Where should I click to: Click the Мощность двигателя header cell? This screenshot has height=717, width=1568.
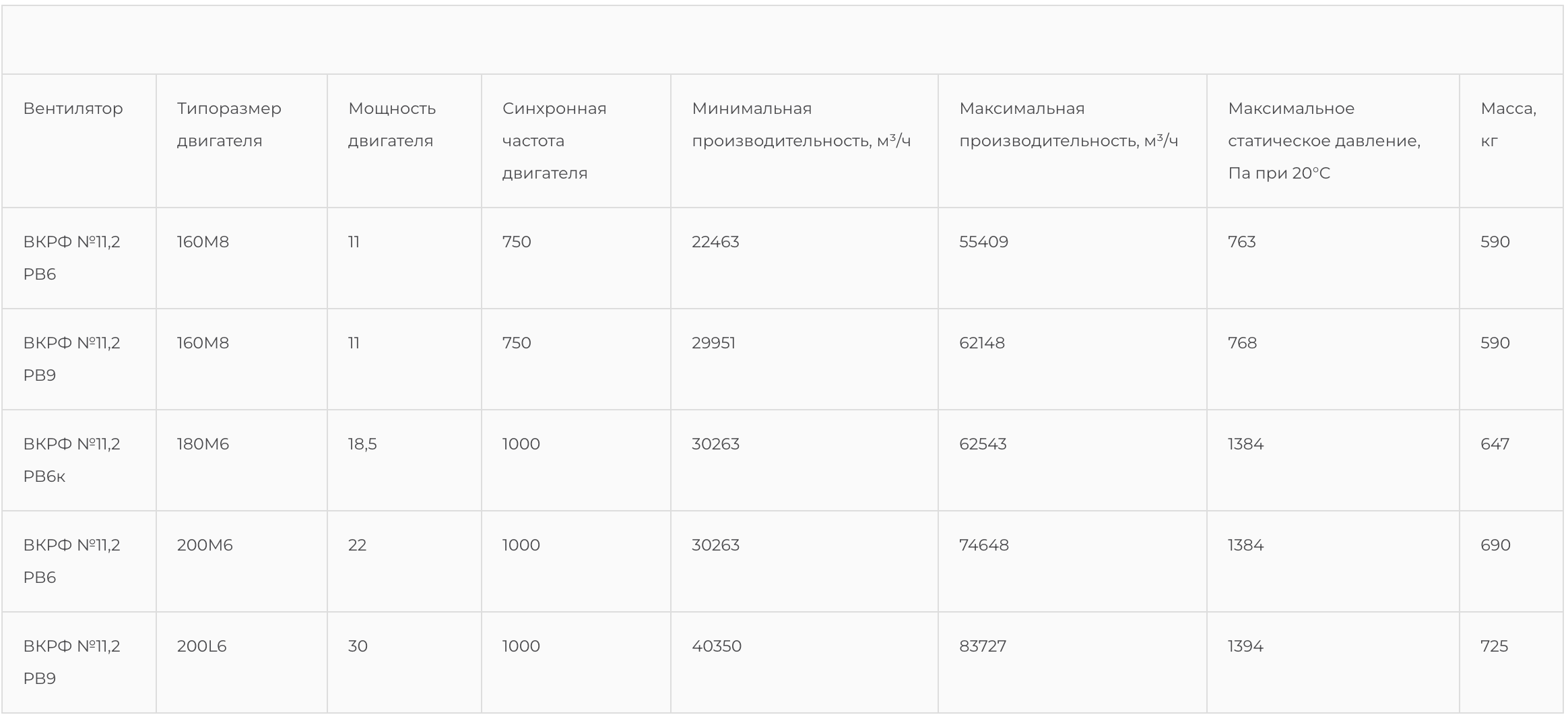pyautogui.click(x=392, y=125)
